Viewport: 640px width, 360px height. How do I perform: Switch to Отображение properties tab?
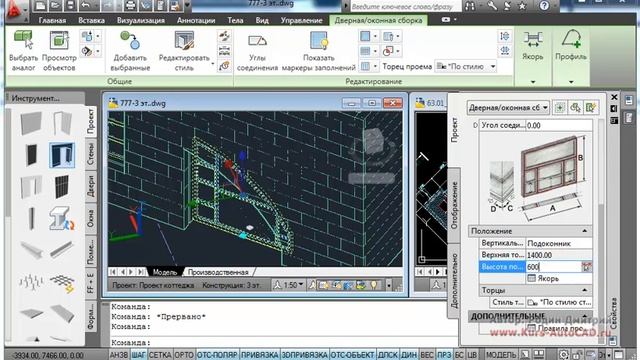[454, 205]
